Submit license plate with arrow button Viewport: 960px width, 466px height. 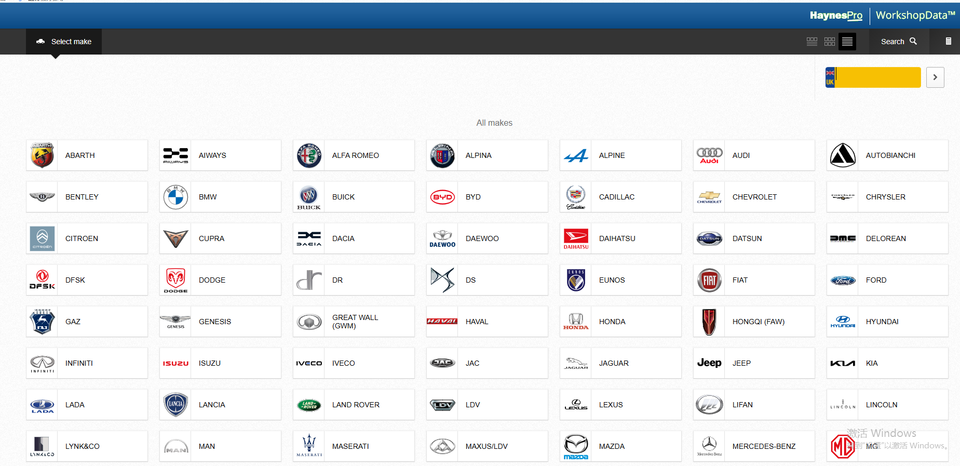tap(935, 77)
